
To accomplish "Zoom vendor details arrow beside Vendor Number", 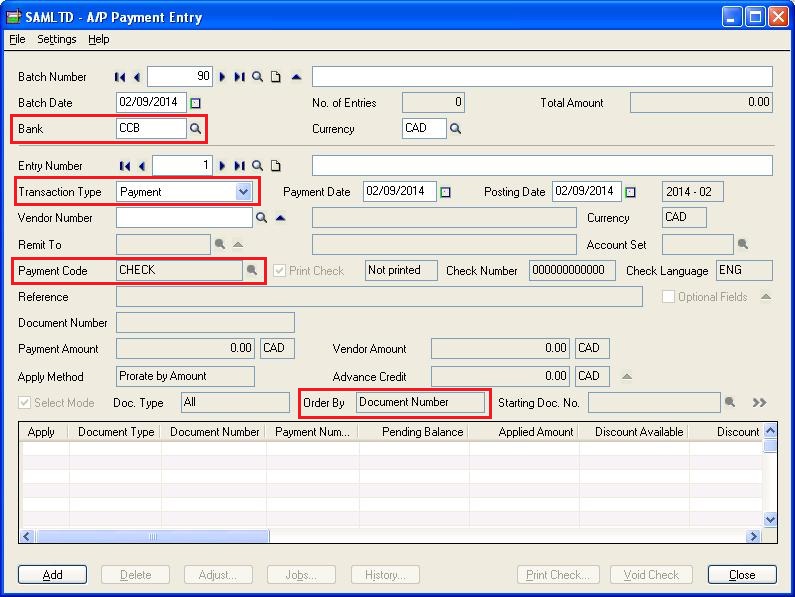I will point(280,218).
